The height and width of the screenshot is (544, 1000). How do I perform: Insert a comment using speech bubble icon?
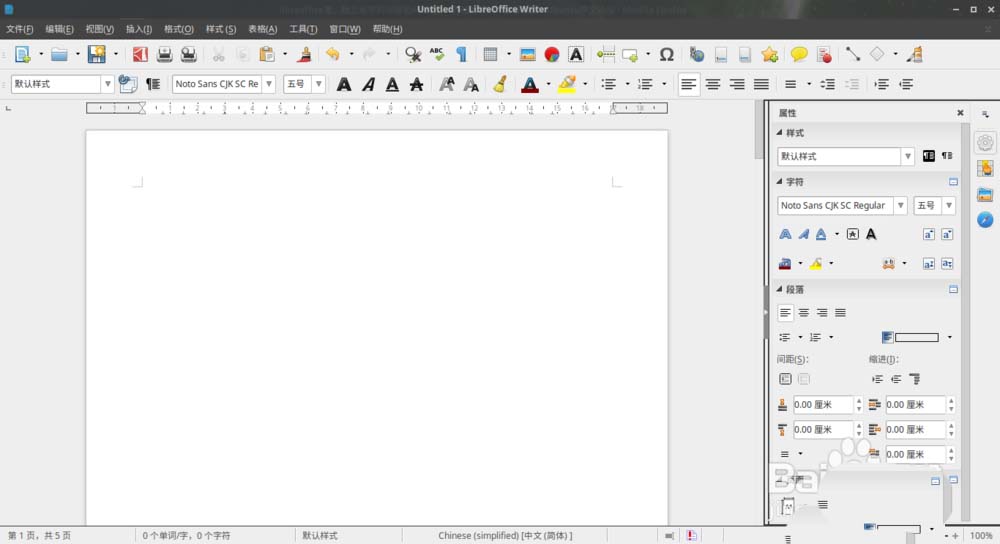(x=799, y=54)
